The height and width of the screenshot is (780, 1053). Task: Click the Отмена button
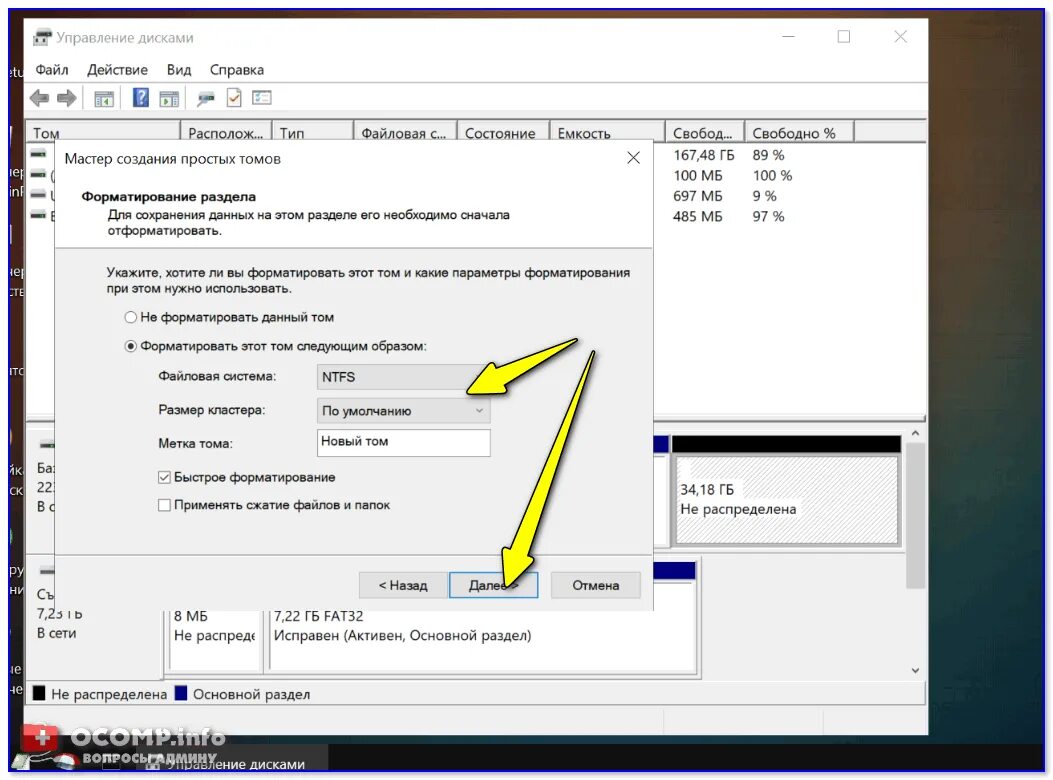596,585
